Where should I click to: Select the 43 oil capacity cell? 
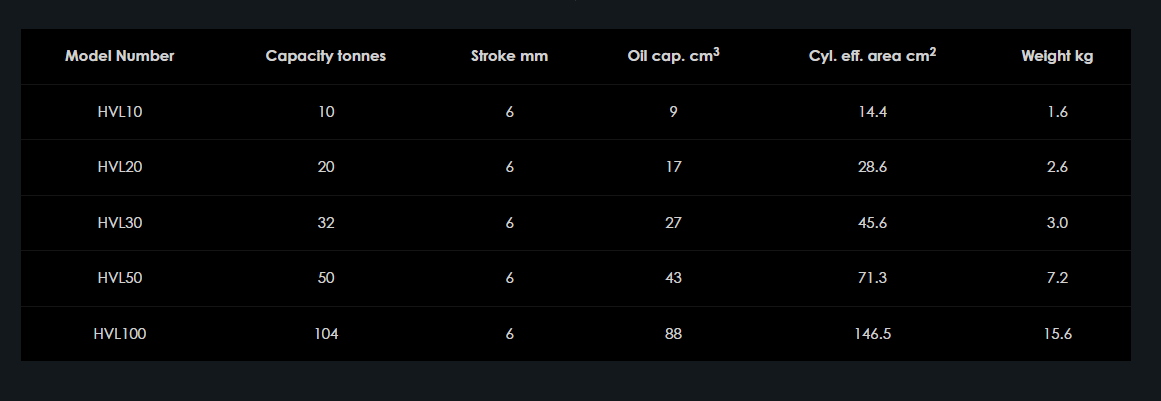[673, 278]
